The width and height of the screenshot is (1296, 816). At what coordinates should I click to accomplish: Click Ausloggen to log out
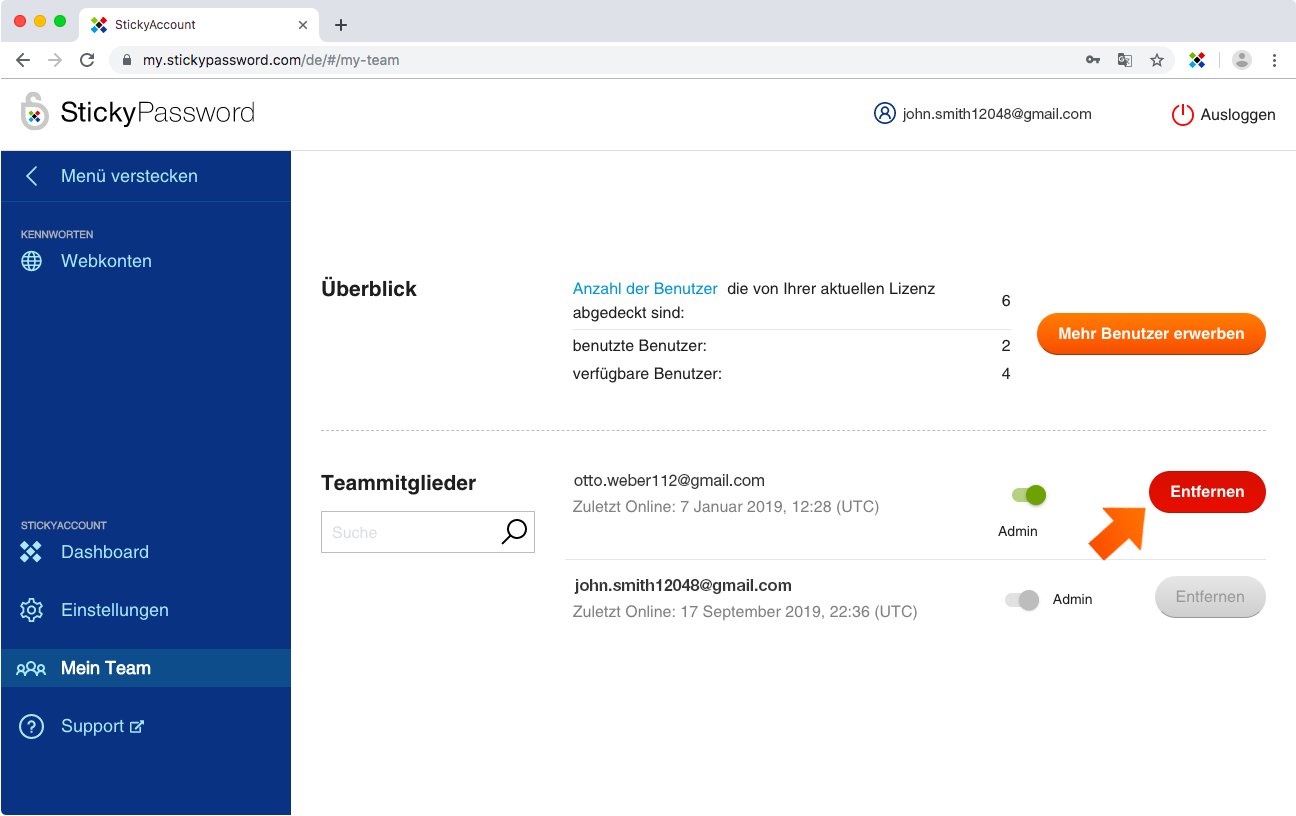point(1238,115)
